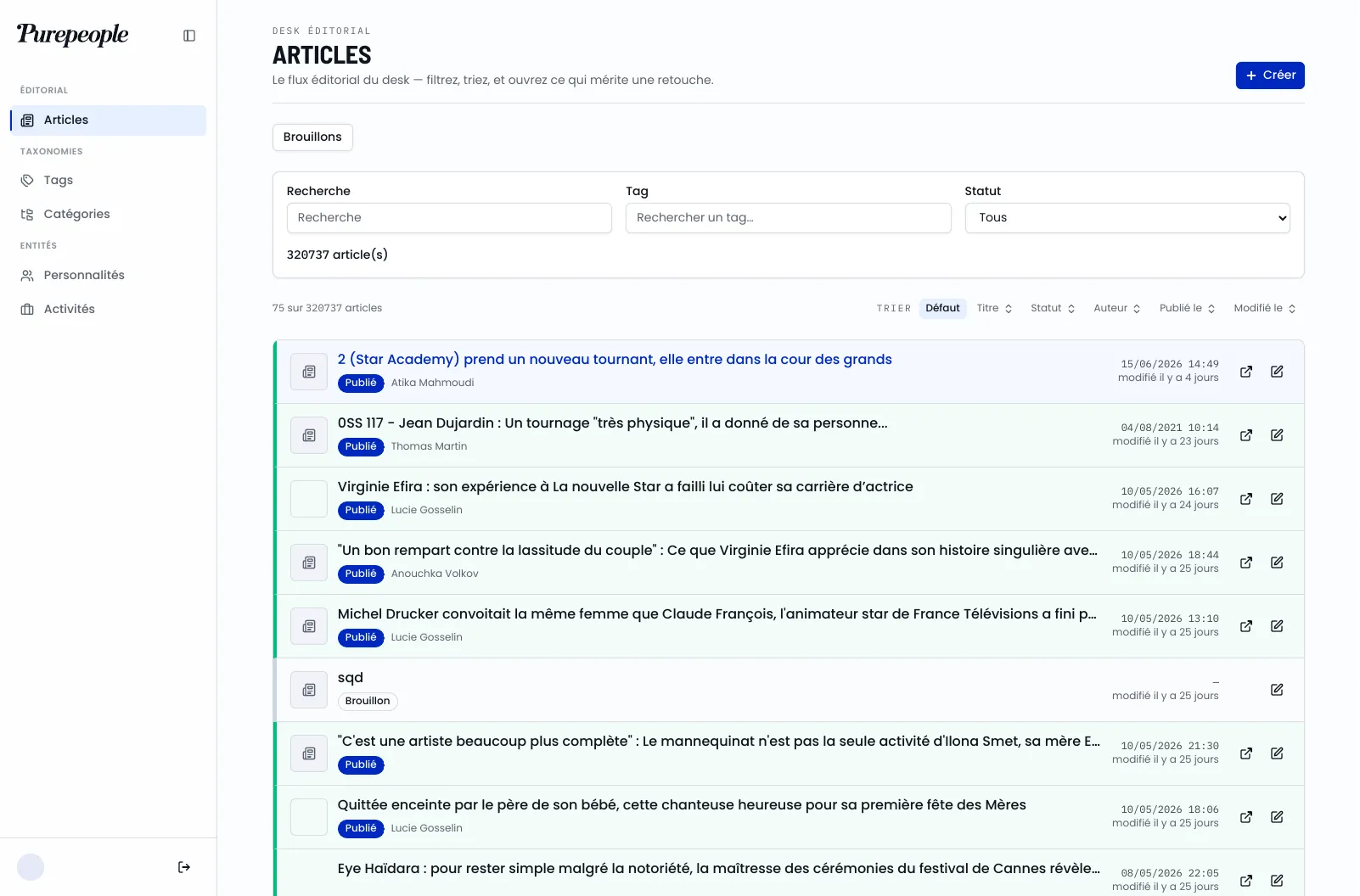Open the Star Academy article title
1360x896 pixels.
point(615,360)
